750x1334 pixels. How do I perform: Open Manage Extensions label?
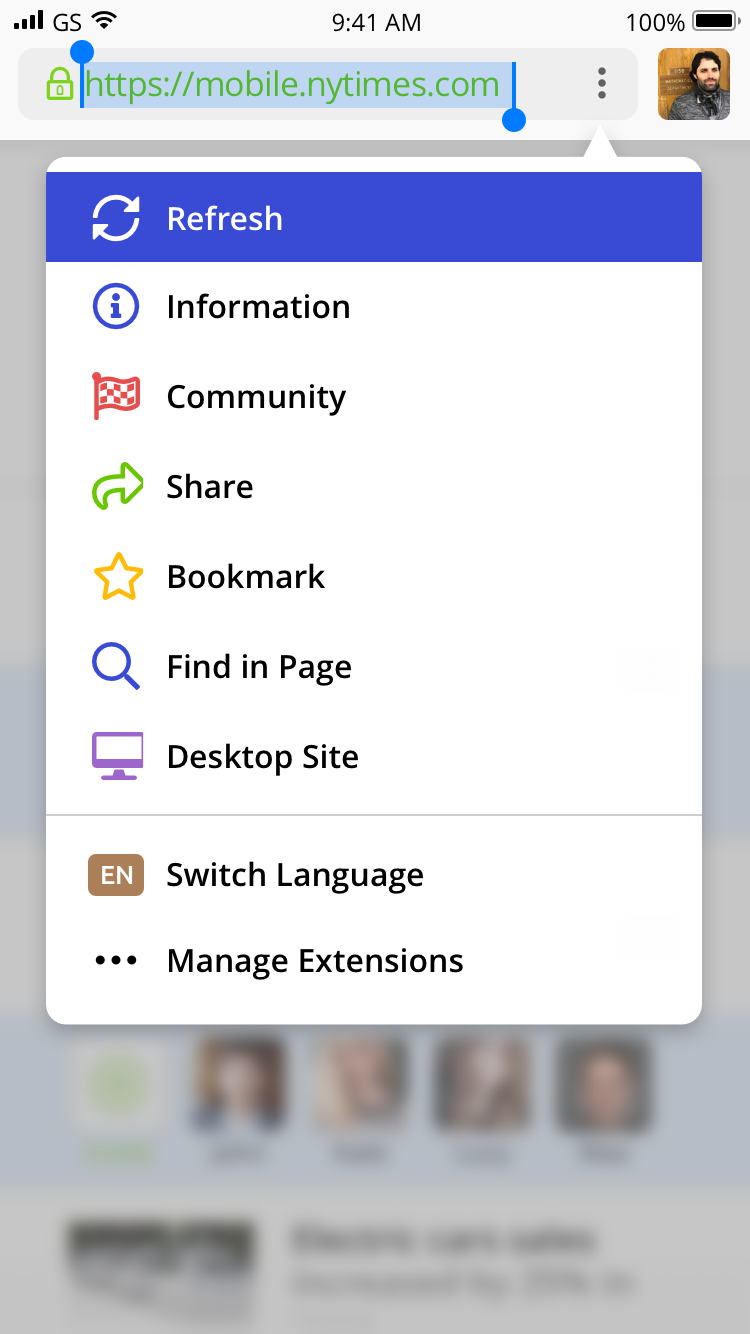coord(315,961)
